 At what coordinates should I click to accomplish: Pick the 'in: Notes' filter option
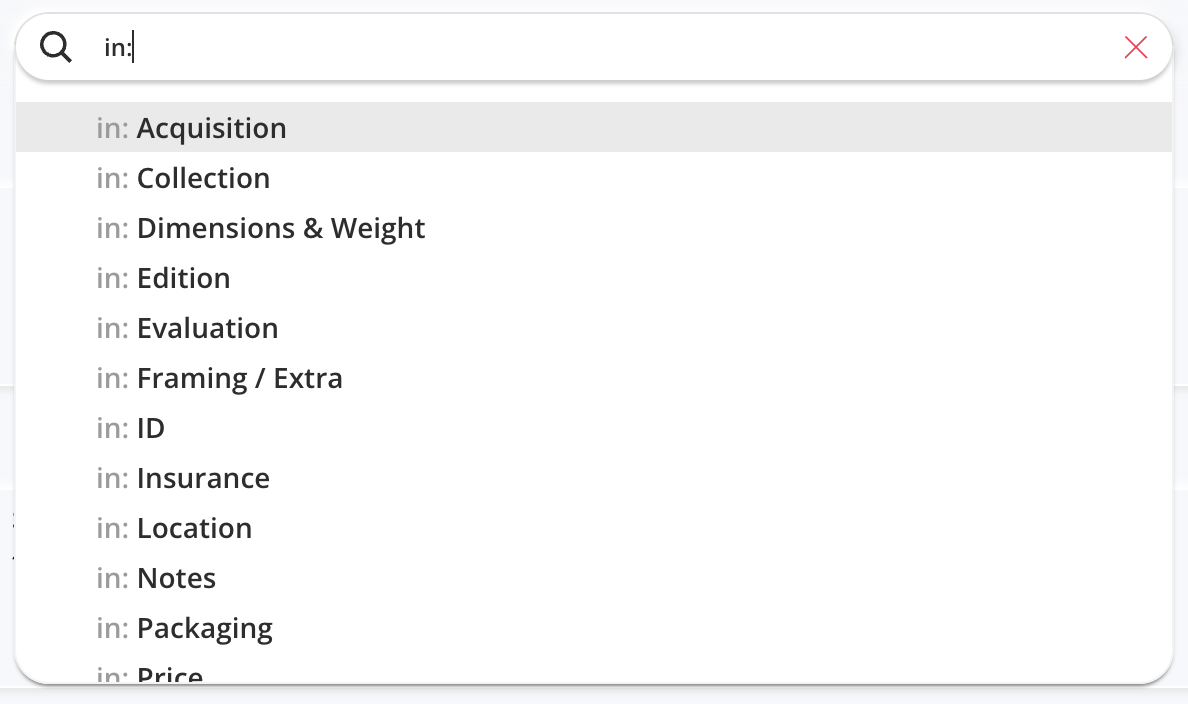tap(594, 577)
